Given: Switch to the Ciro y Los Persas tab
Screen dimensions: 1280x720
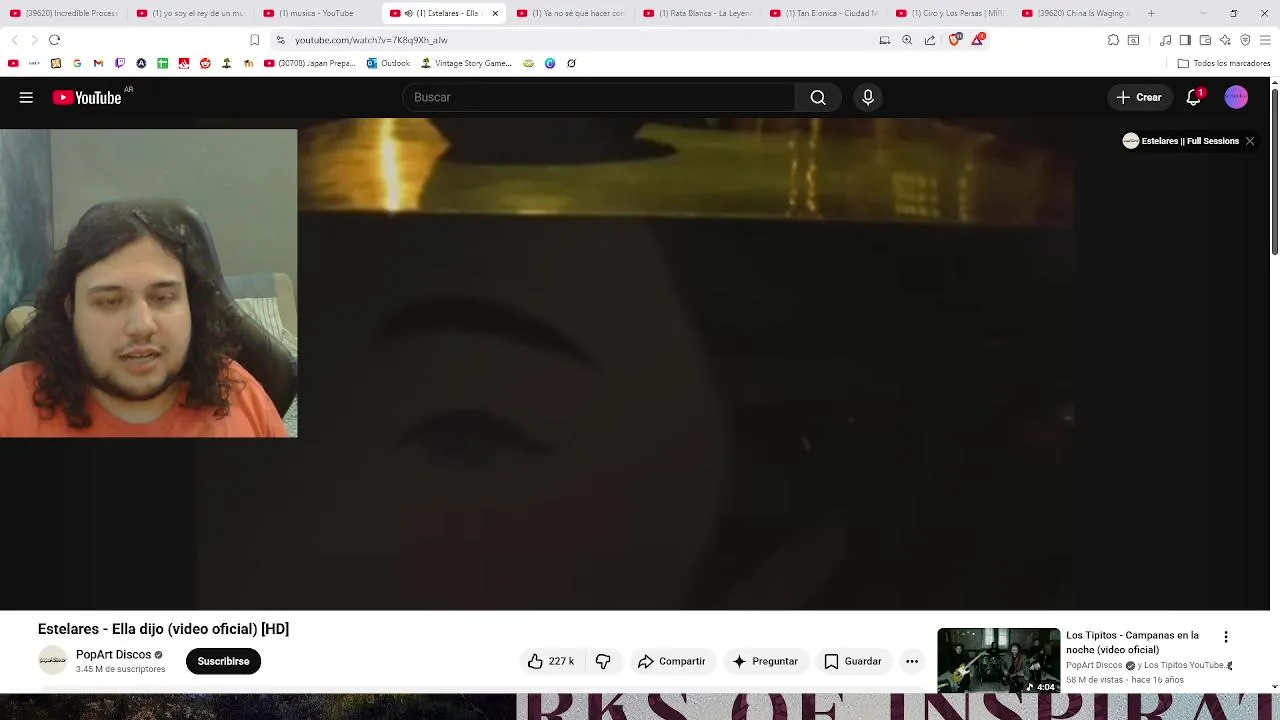Looking at the screenshot, I should tap(950, 13).
